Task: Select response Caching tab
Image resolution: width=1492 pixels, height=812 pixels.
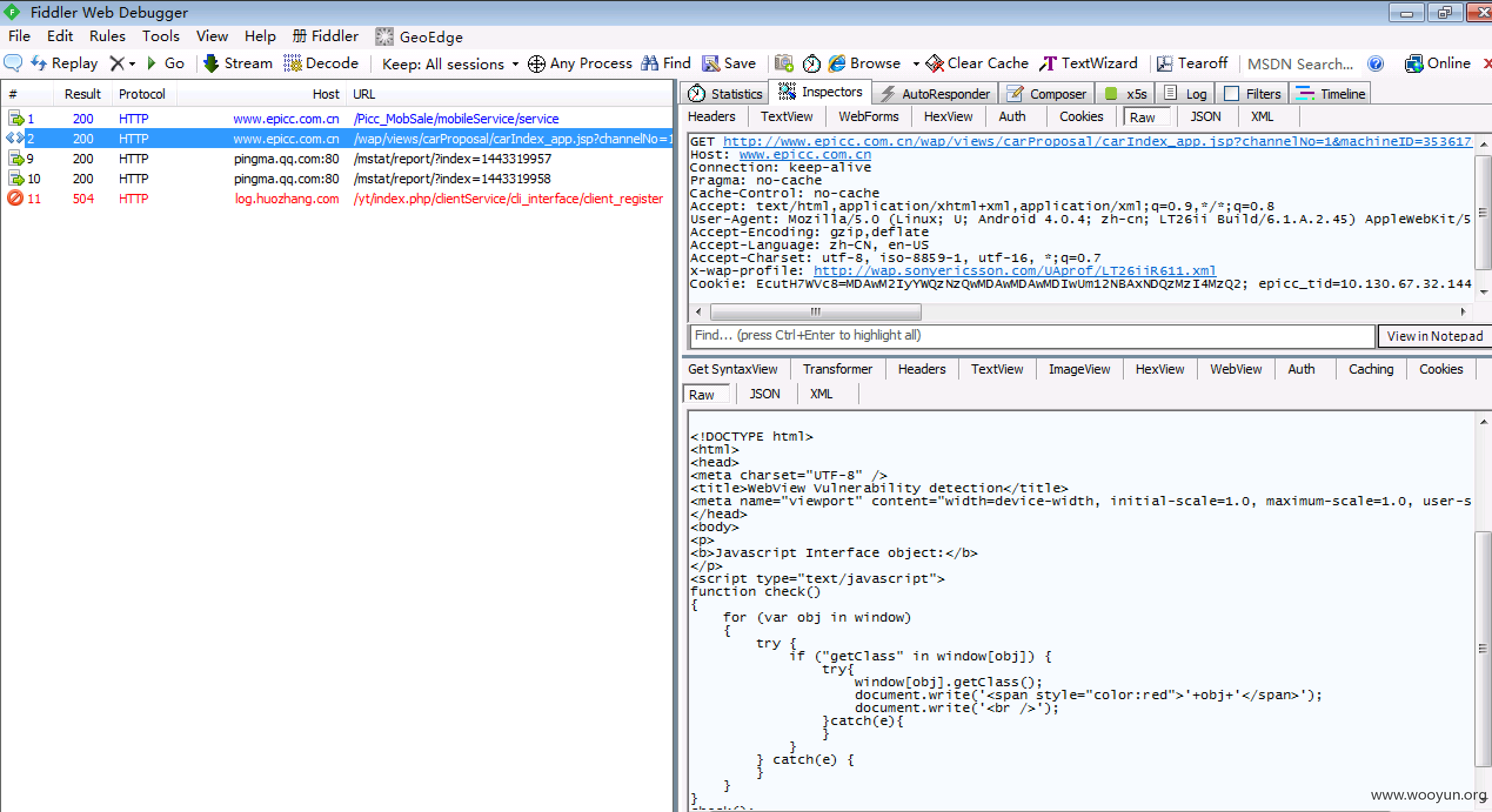Action: click(x=1371, y=369)
